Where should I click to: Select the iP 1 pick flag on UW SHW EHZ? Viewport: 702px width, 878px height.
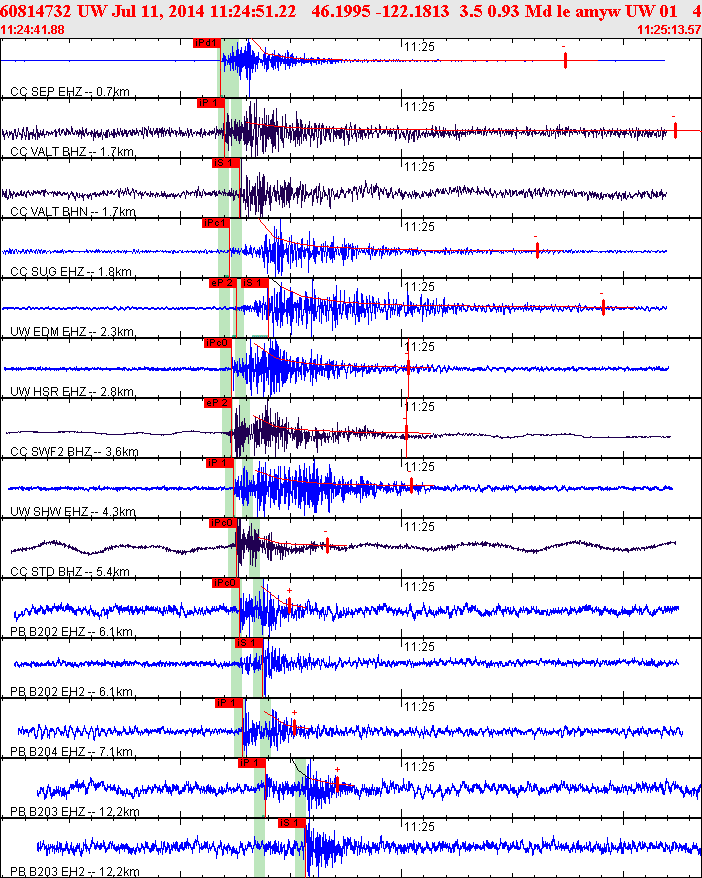[x=219, y=463]
